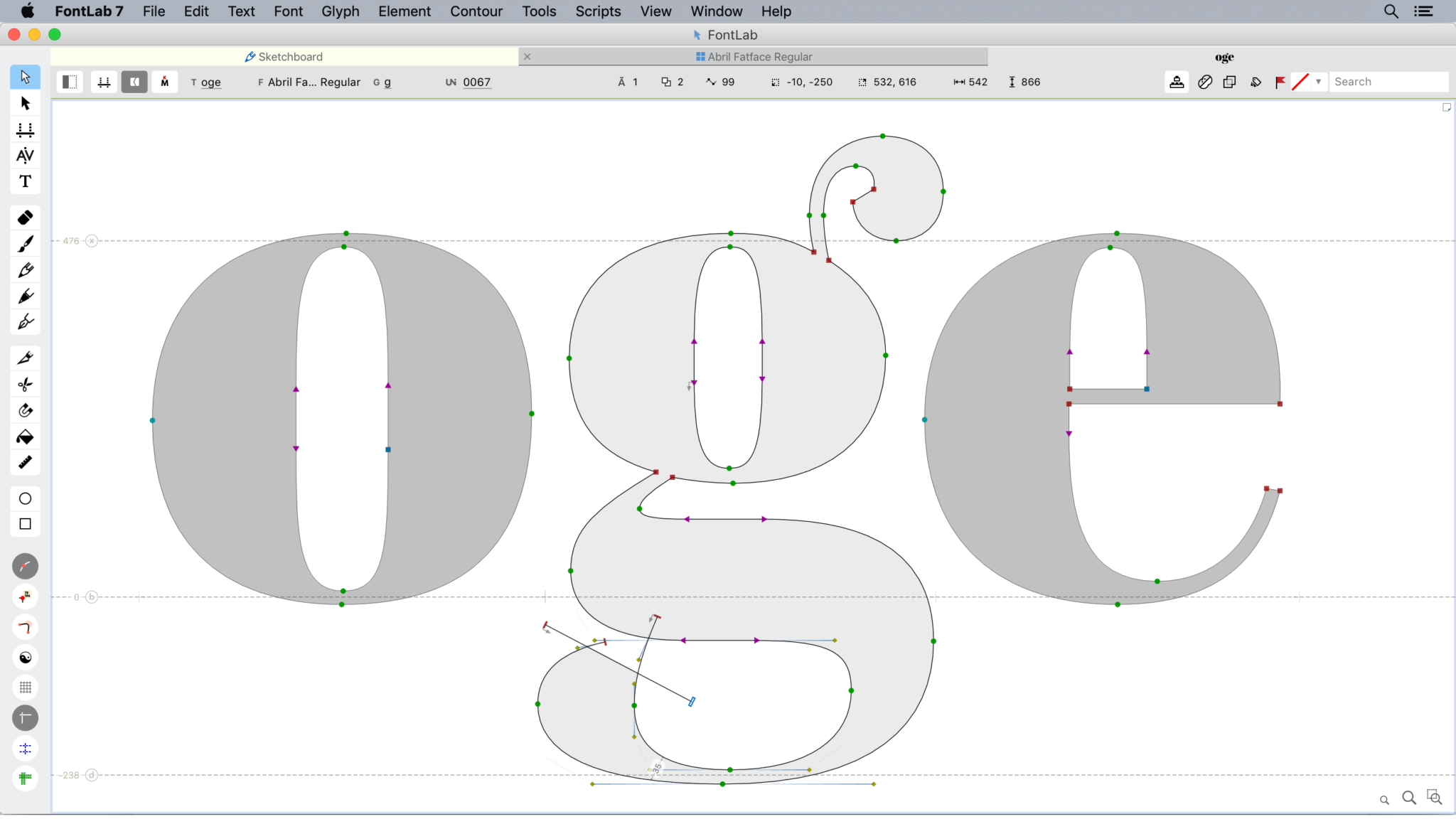Toggle the panel sidebar visibility icon
The image size is (1456, 819).
(x=69, y=82)
